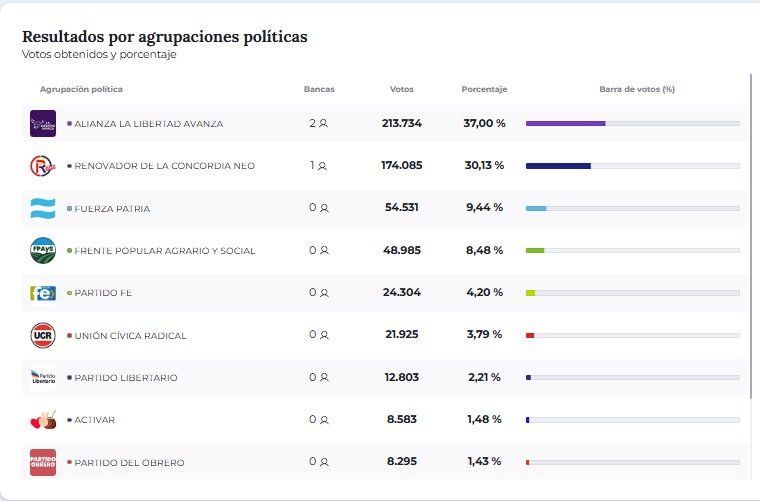Screen dimensions: 760x501
Task: Click the Alianza La Libertad Avanza logo
Action: 43,123
